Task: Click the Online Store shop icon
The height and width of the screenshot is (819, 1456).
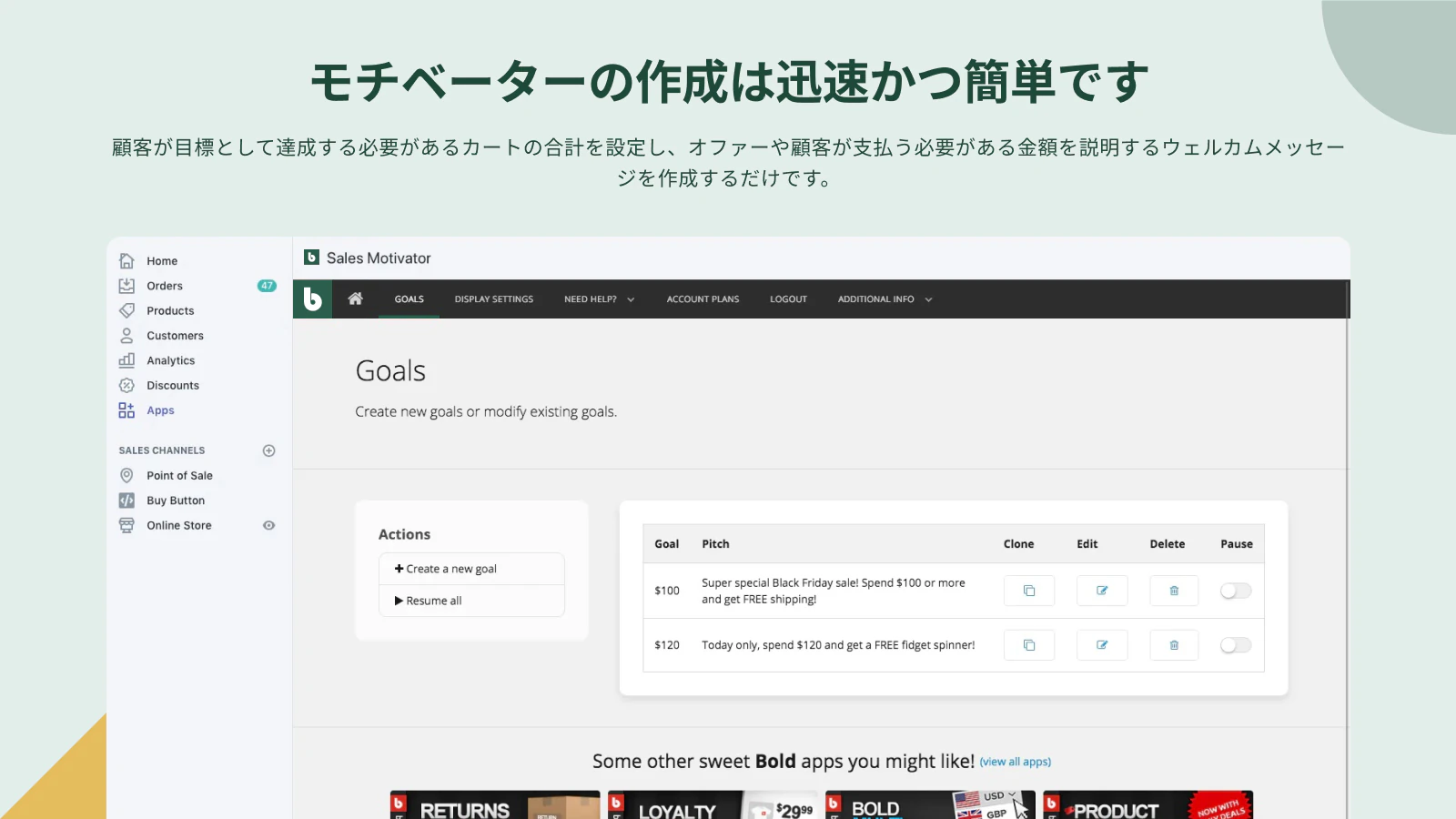Action: [x=126, y=525]
